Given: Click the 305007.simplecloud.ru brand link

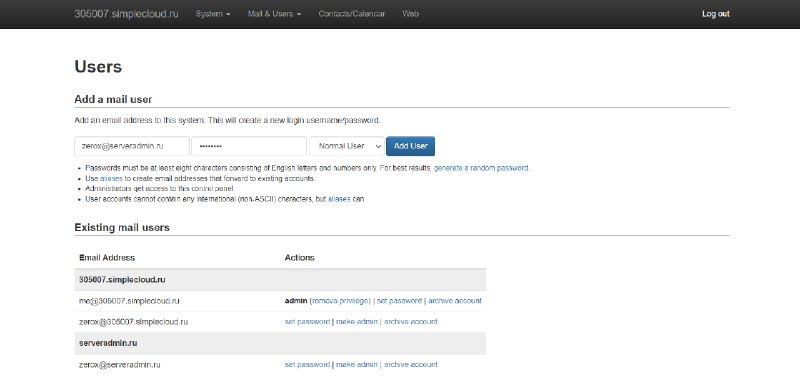Looking at the screenshot, I should pyautogui.click(x=127, y=14).
